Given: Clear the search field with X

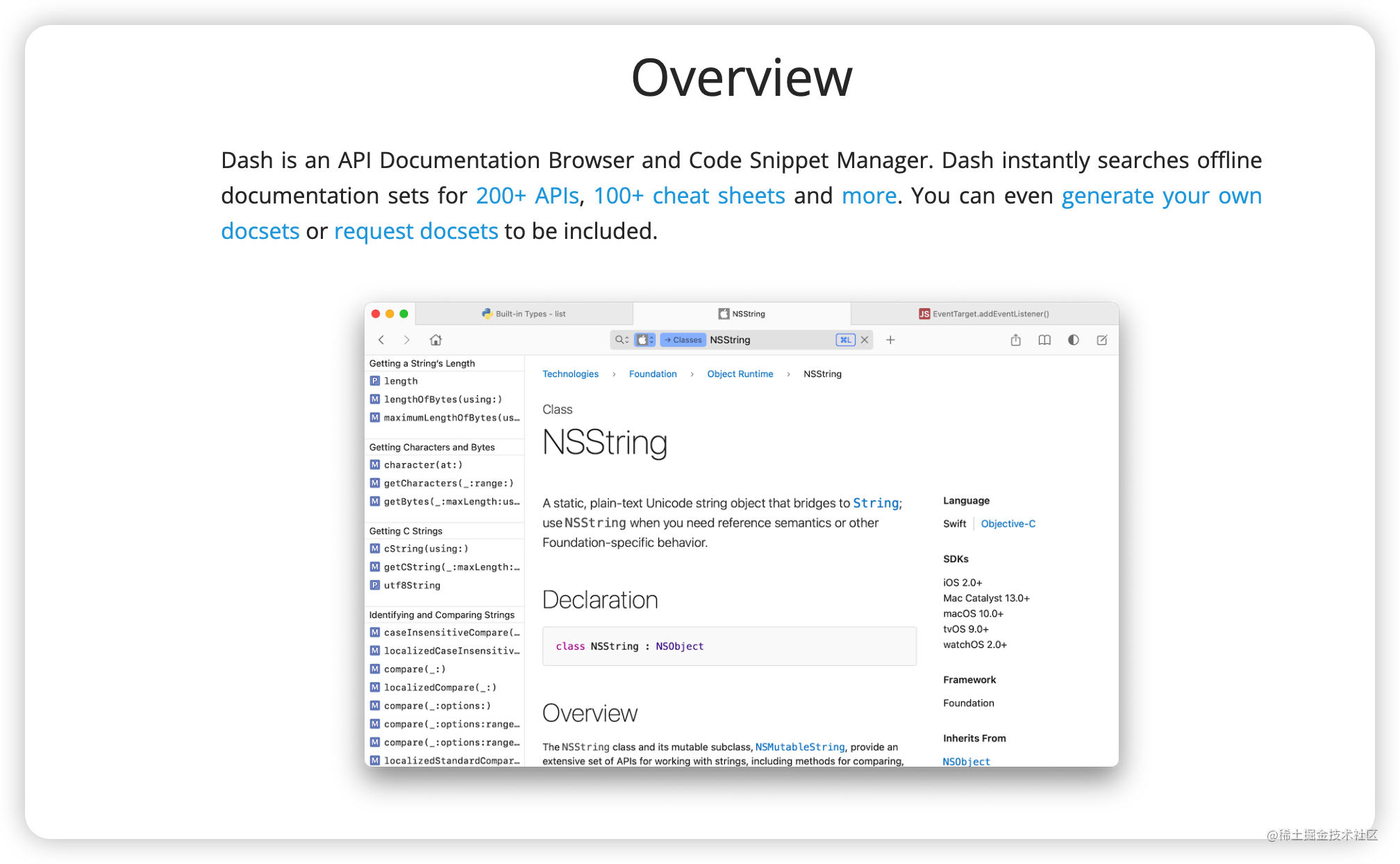Looking at the screenshot, I should click(x=865, y=340).
